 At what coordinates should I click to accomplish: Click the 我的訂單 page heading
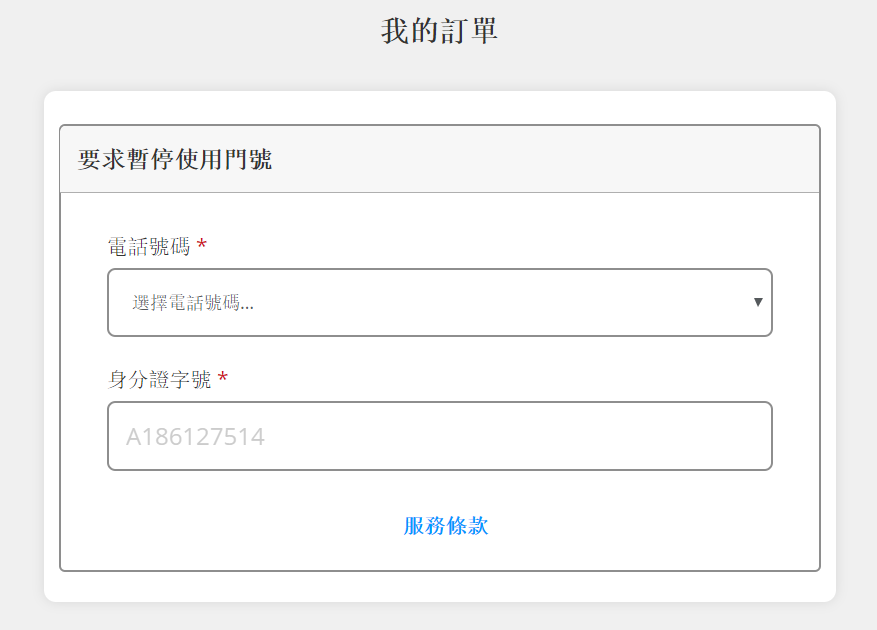coord(440,30)
